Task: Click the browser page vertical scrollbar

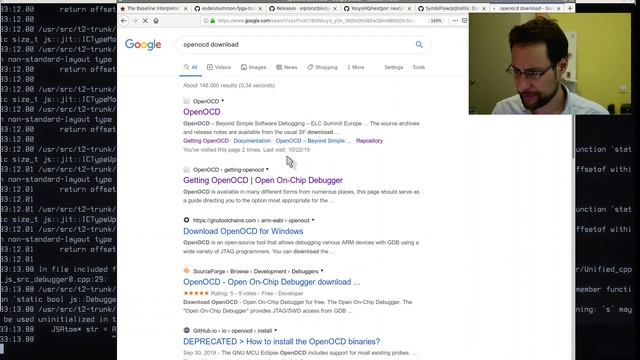Action: pyautogui.click(x=573, y=136)
